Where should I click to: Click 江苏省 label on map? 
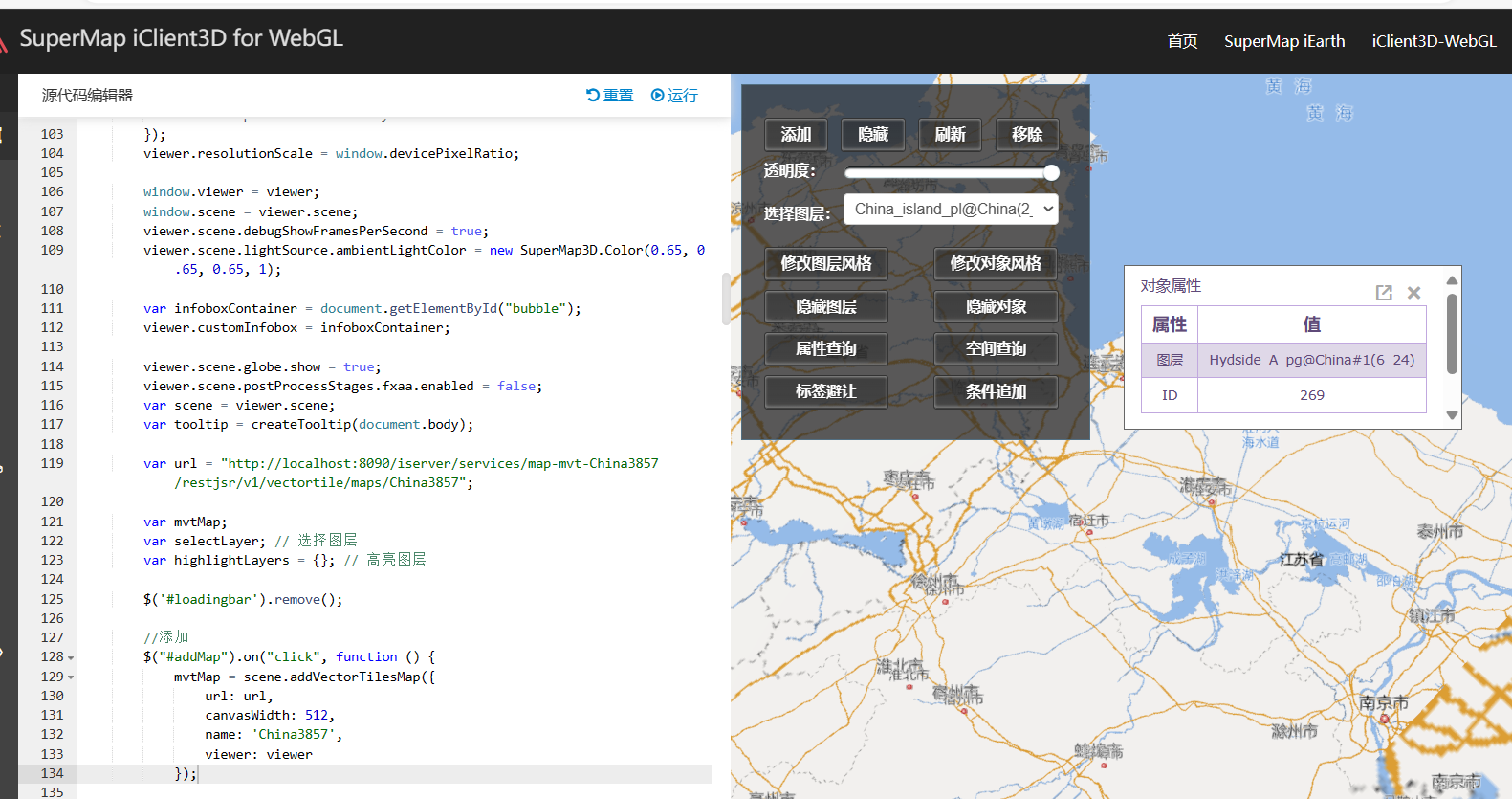(x=1302, y=559)
